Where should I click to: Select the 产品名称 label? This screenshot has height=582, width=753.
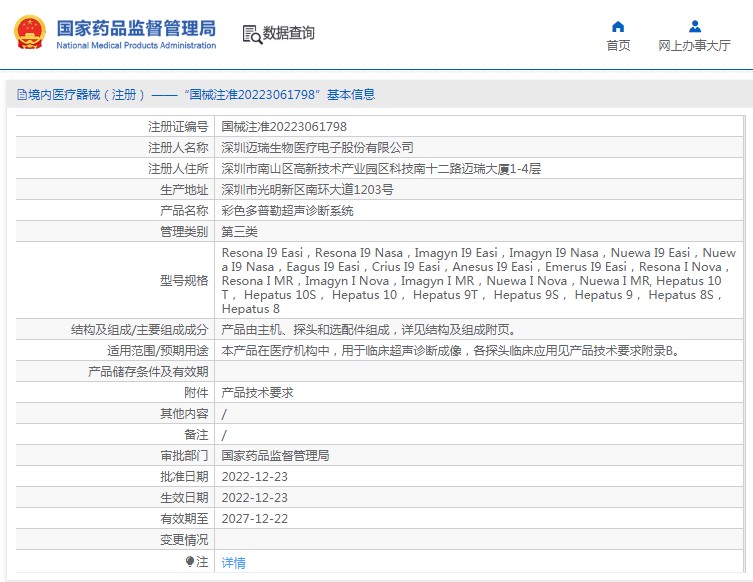[x=184, y=211]
